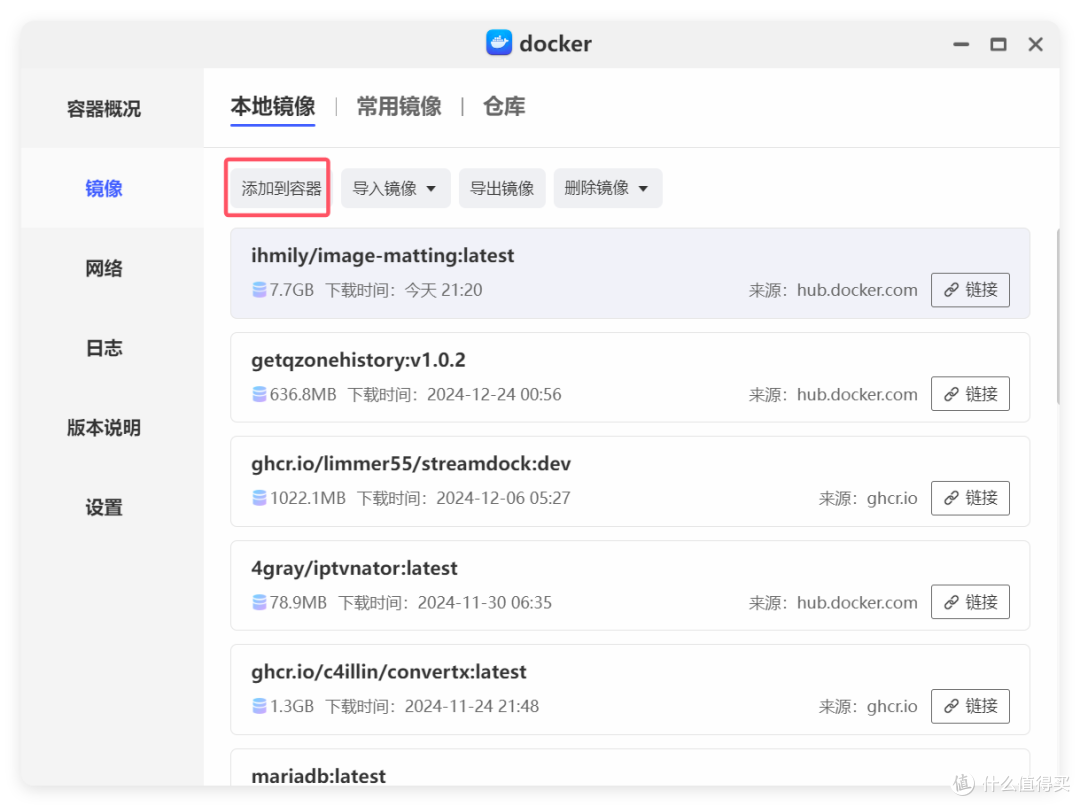The width and height of the screenshot is (1080, 806).
Task: Click download time 2024-11-24 21:48
Action: click(x=471, y=706)
